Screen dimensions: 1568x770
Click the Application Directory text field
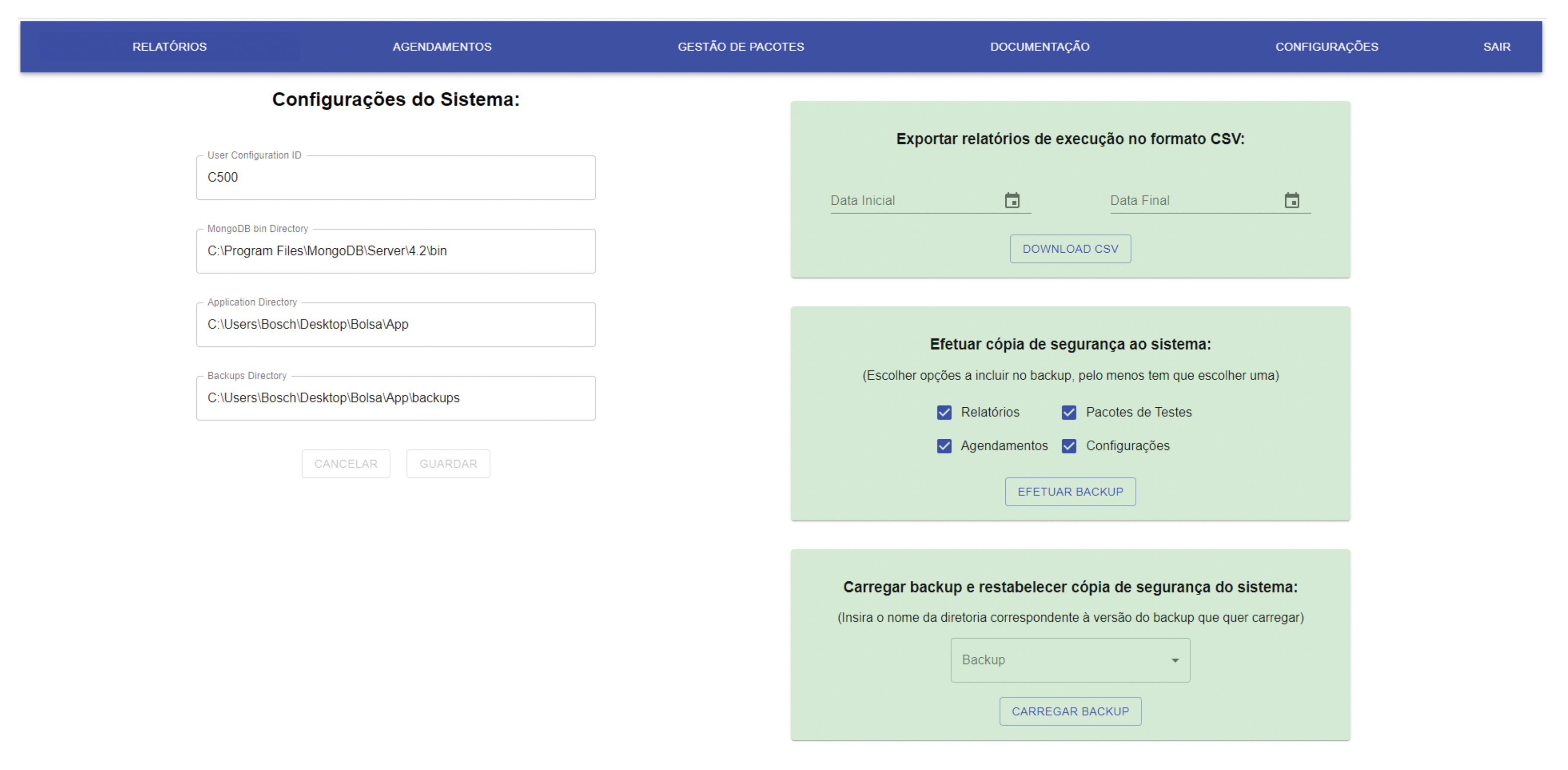396,324
